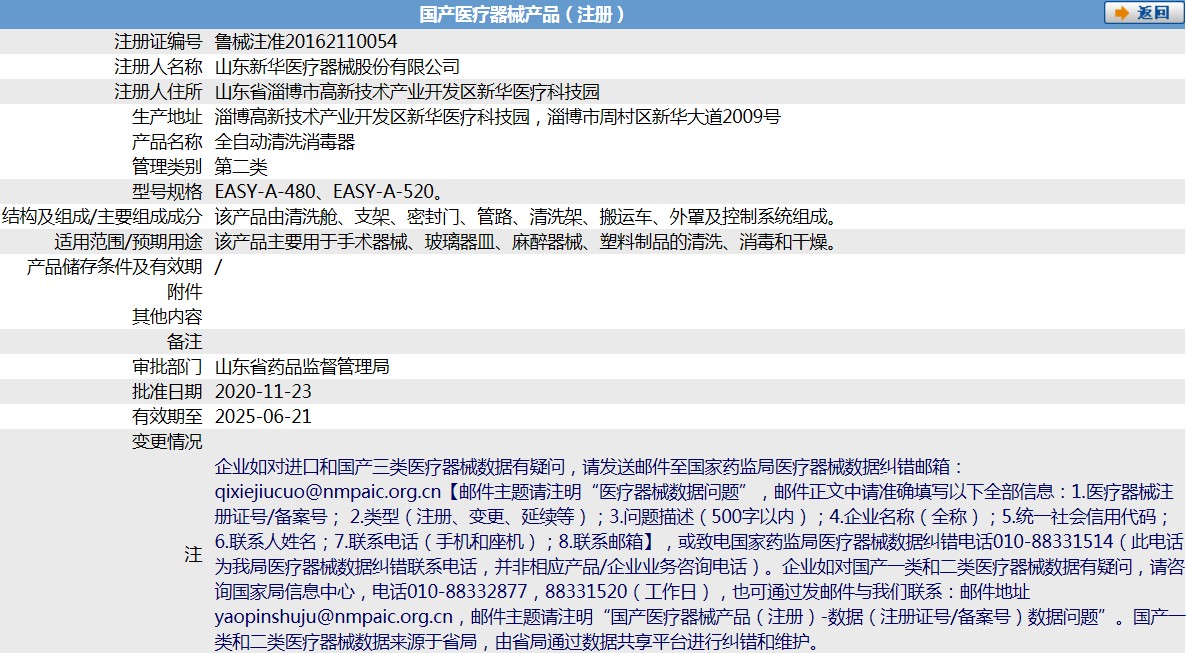Click expiry date 2025-06-21
This screenshot has width=1186, height=653.
(x=263, y=417)
